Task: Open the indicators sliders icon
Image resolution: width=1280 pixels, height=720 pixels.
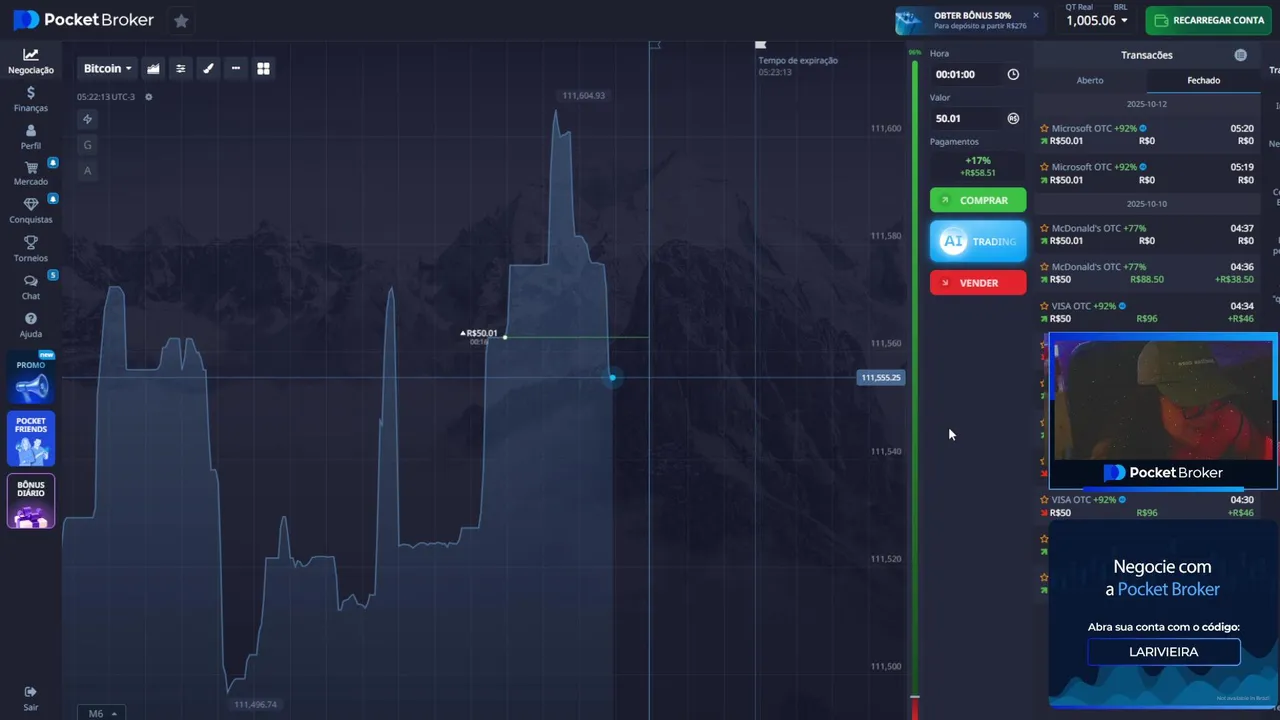Action: [181, 68]
